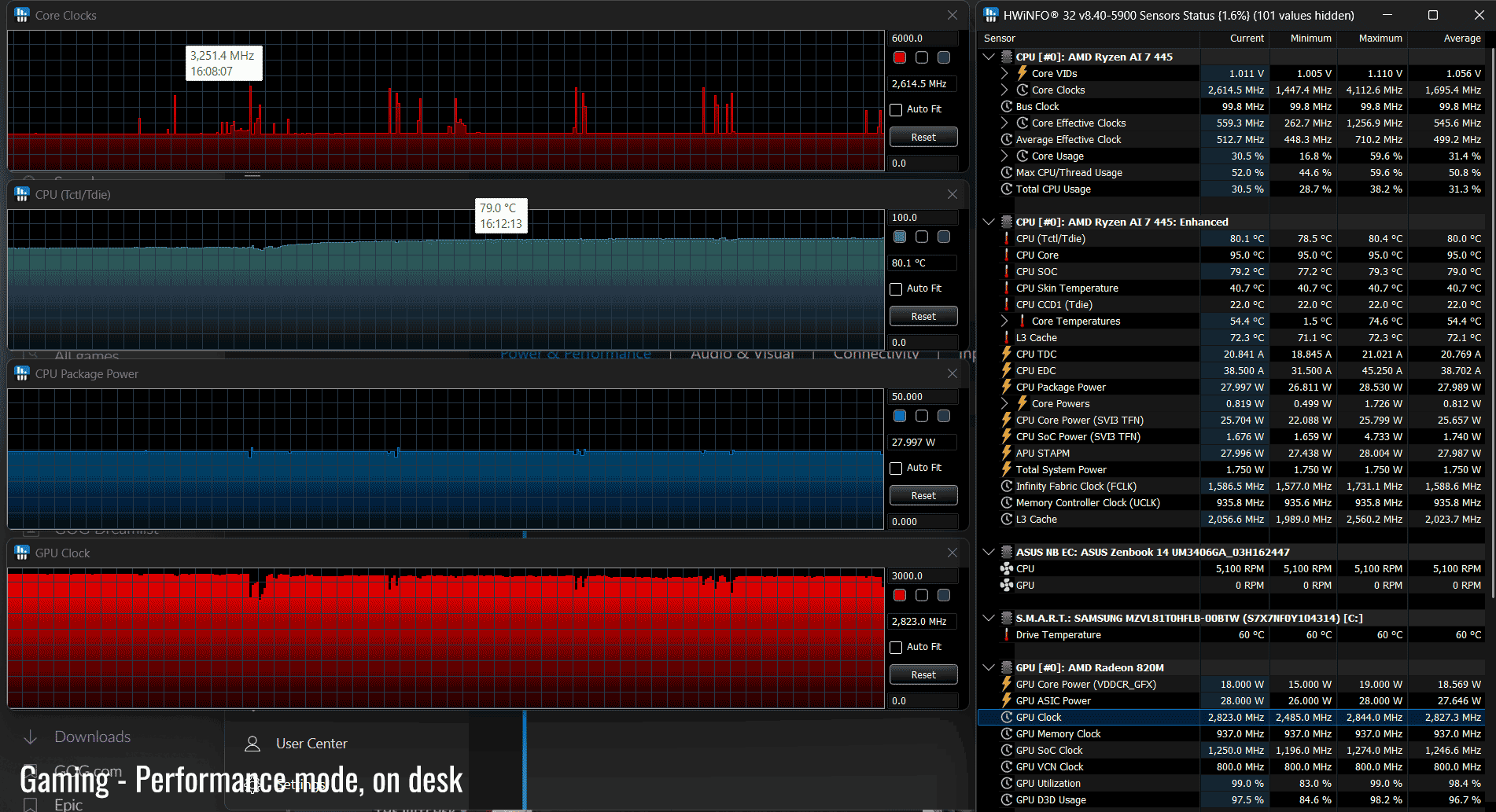1496x812 pixels.
Task: Toggle the middle empty color box in CPU Package Power
Action: pos(922,416)
